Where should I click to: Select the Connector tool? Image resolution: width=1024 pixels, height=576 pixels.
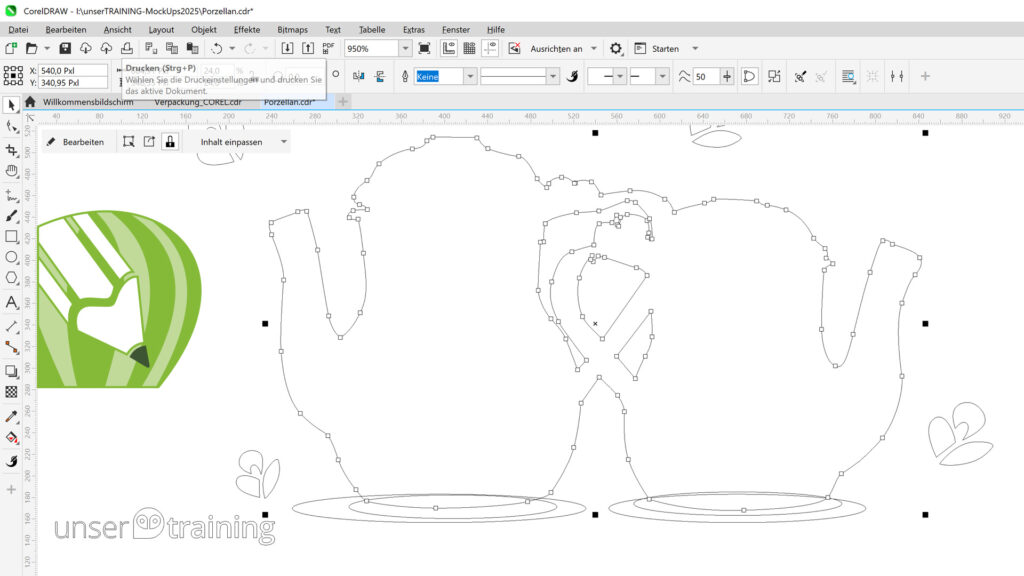click(11, 347)
